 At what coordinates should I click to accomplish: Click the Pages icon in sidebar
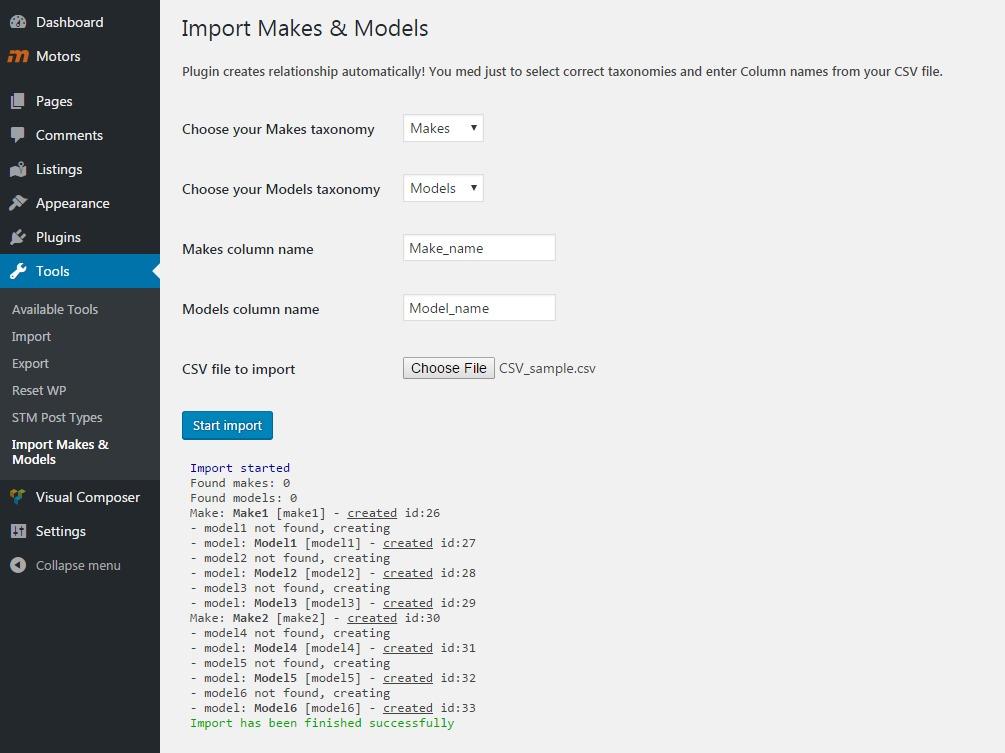tap(18, 101)
